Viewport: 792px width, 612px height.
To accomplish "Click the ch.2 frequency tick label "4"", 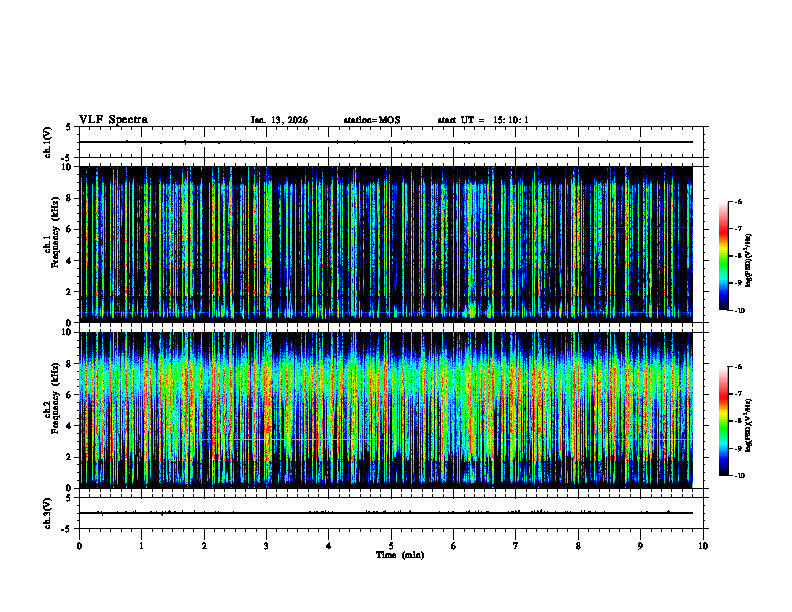I will point(69,426).
